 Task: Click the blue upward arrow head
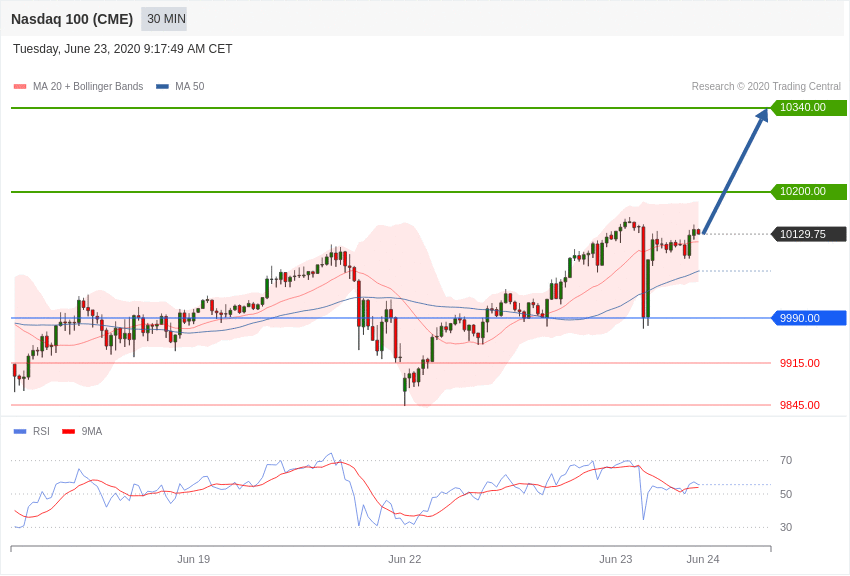pos(762,115)
